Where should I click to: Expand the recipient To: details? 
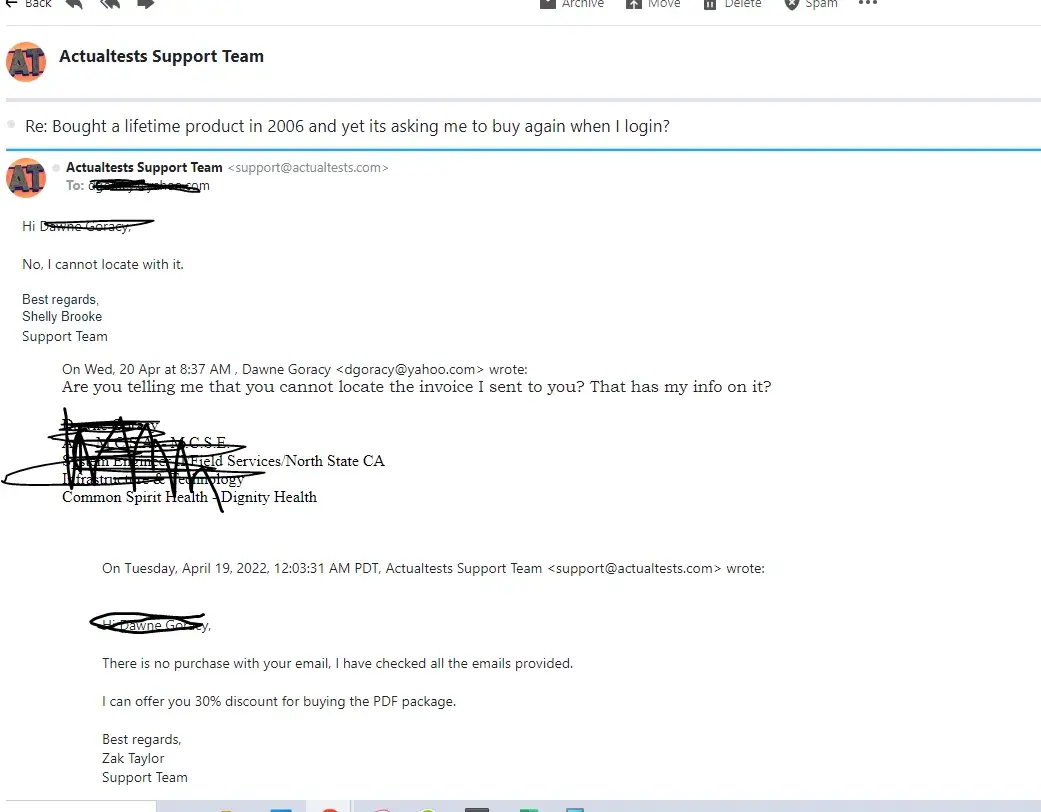[138, 186]
